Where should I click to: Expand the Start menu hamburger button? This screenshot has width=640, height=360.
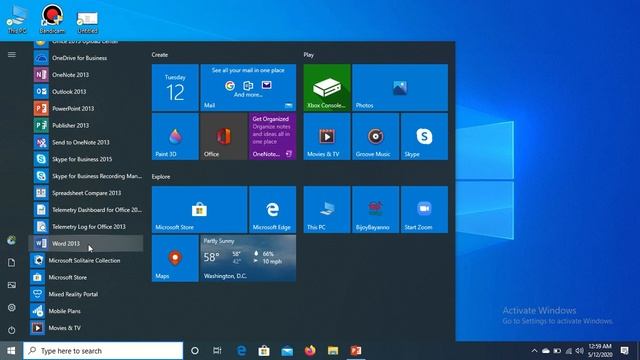pos(12,54)
